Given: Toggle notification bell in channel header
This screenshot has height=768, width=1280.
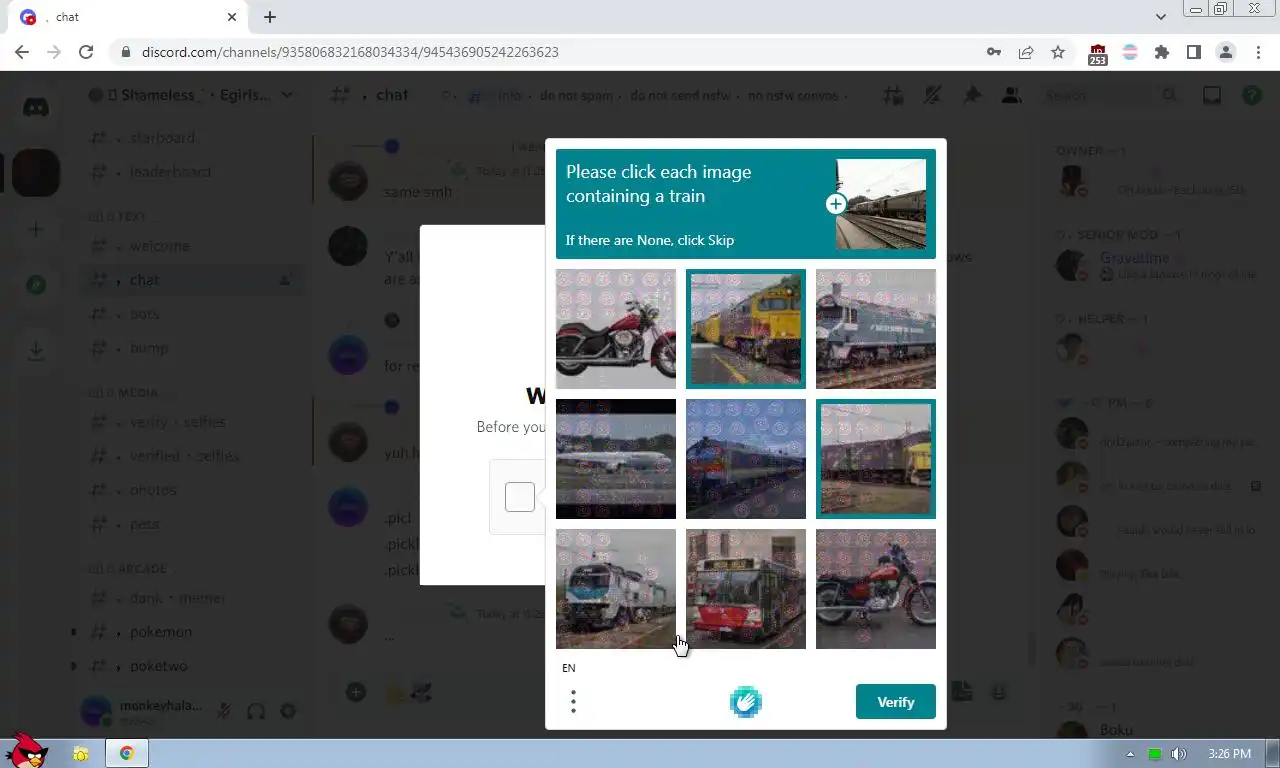Looking at the screenshot, I should click(x=932, y=95).
